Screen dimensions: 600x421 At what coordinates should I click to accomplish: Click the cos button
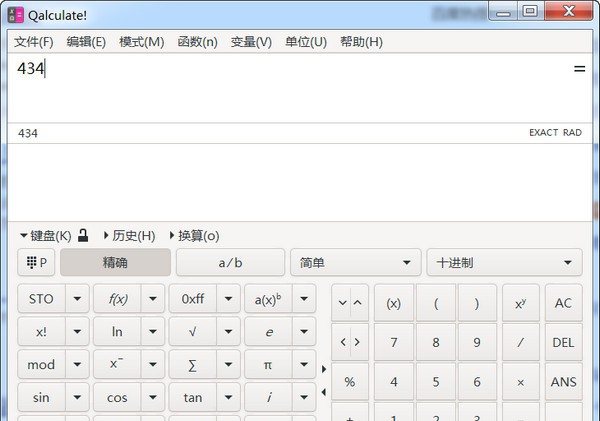[x=117, y=397]
